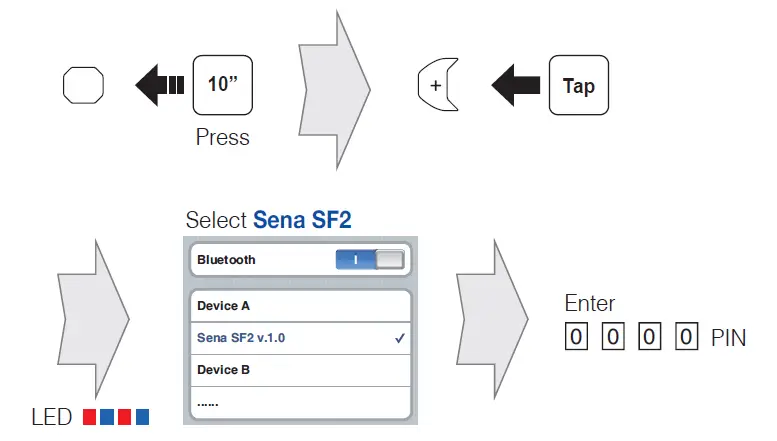Viewport: 777px width, 441px height.
Task: Click the last PIN digit box
Action: coord(685,337)
